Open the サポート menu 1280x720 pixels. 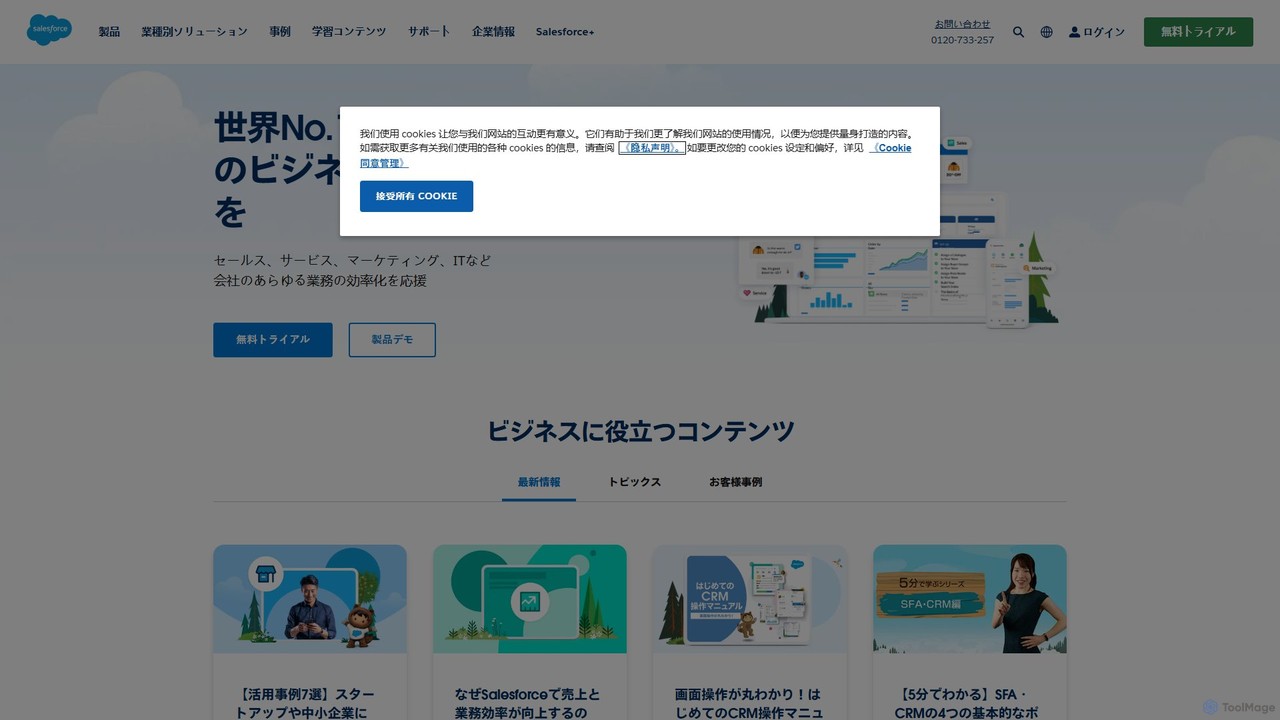[429, 32]
